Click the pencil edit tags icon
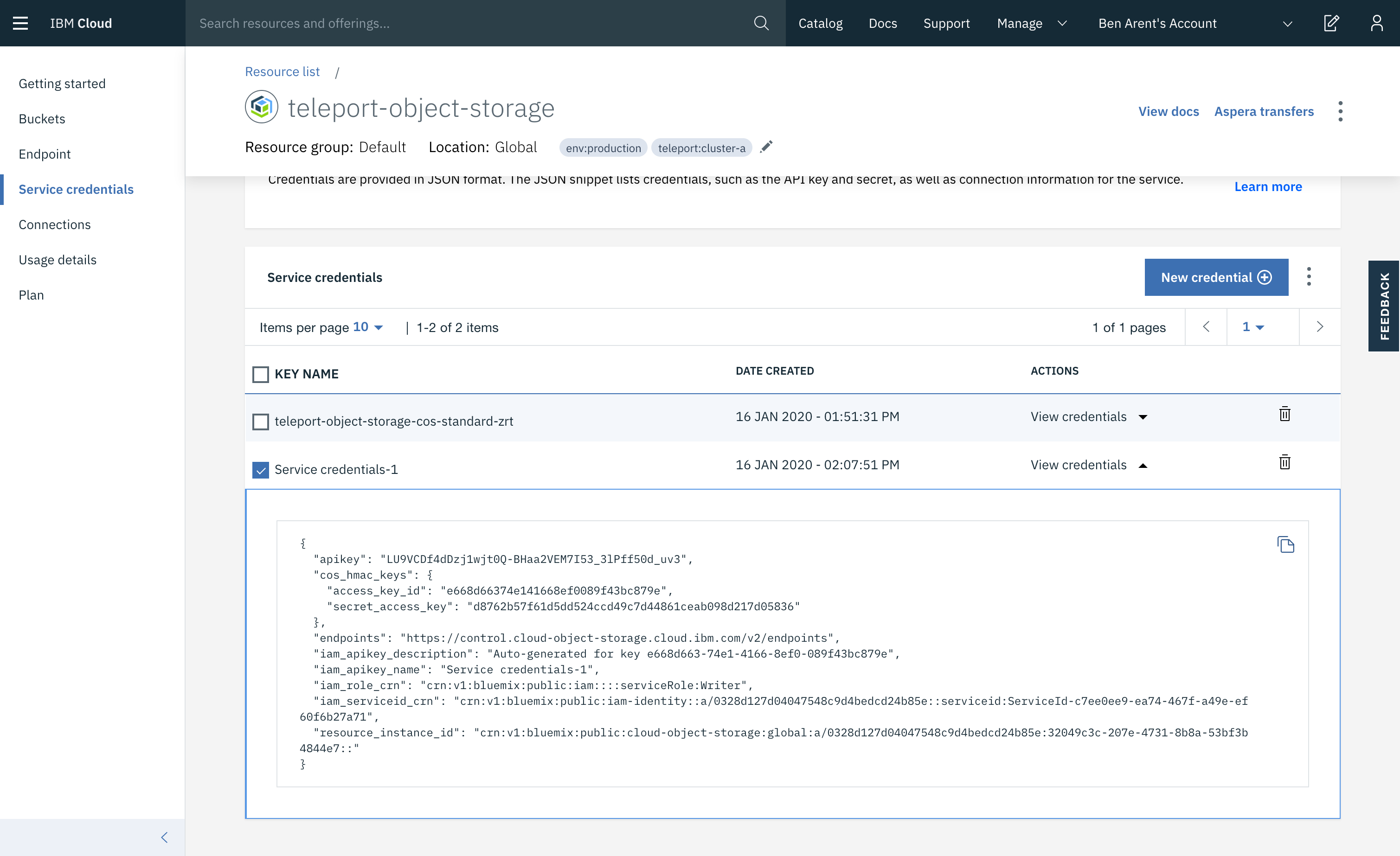The width and height of the screenshot is (1400, 856). point(765,147)
